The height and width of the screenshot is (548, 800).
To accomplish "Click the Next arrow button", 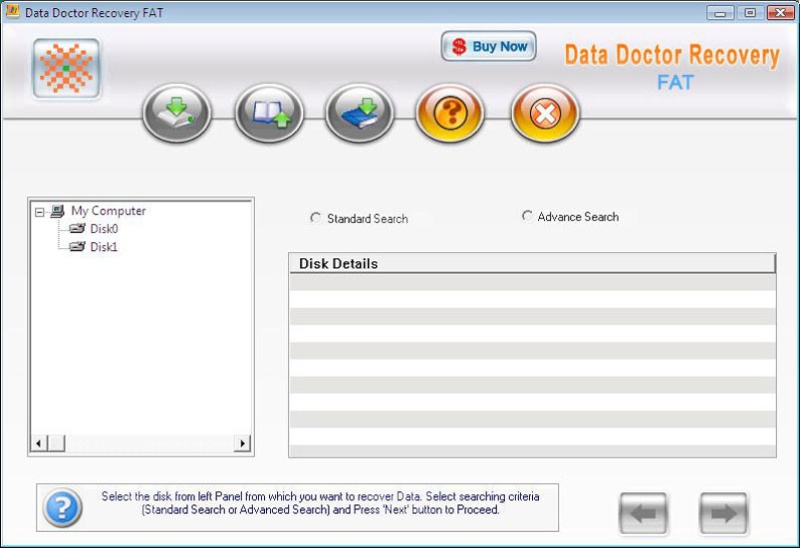I will [x=723, y=513].
